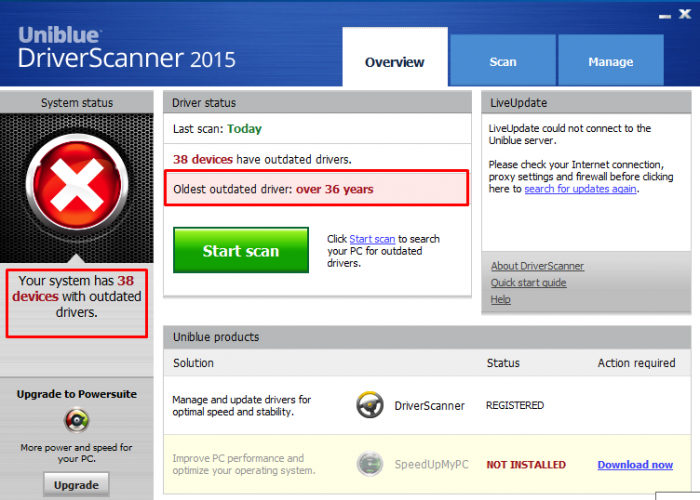Click the REGISTERED status text
The height and width of the screenshot is (500, 700).
(515, 405)
